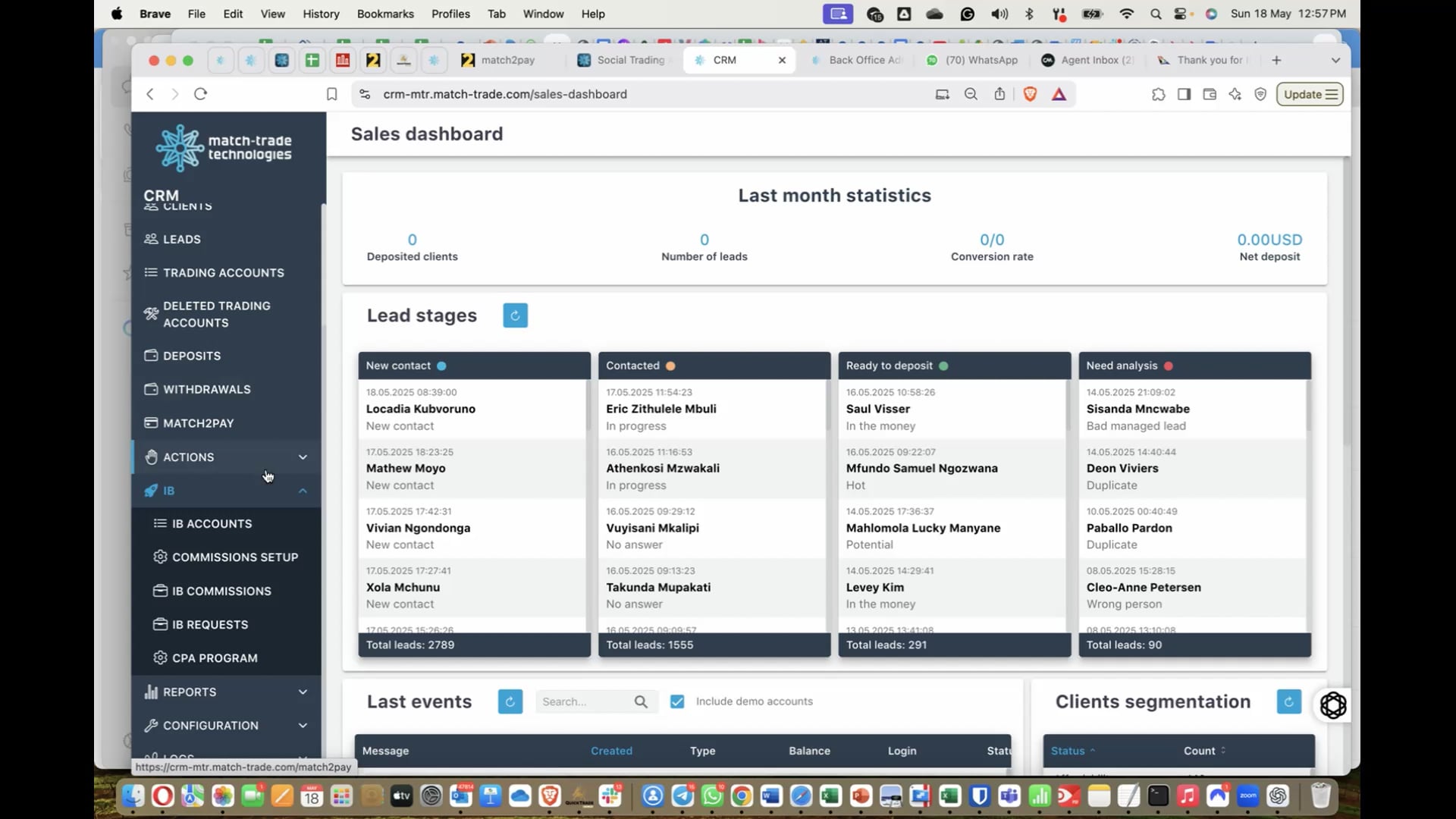
Task: Sort segmentation table by Count column
Action: 1204,751
